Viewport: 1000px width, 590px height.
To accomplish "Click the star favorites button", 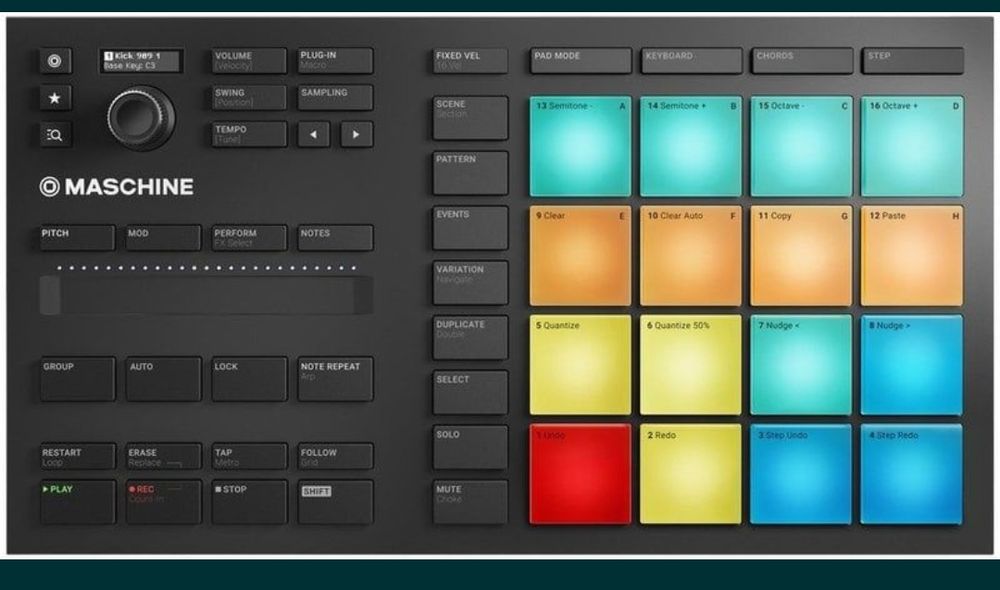I will (x=55, y=98).
